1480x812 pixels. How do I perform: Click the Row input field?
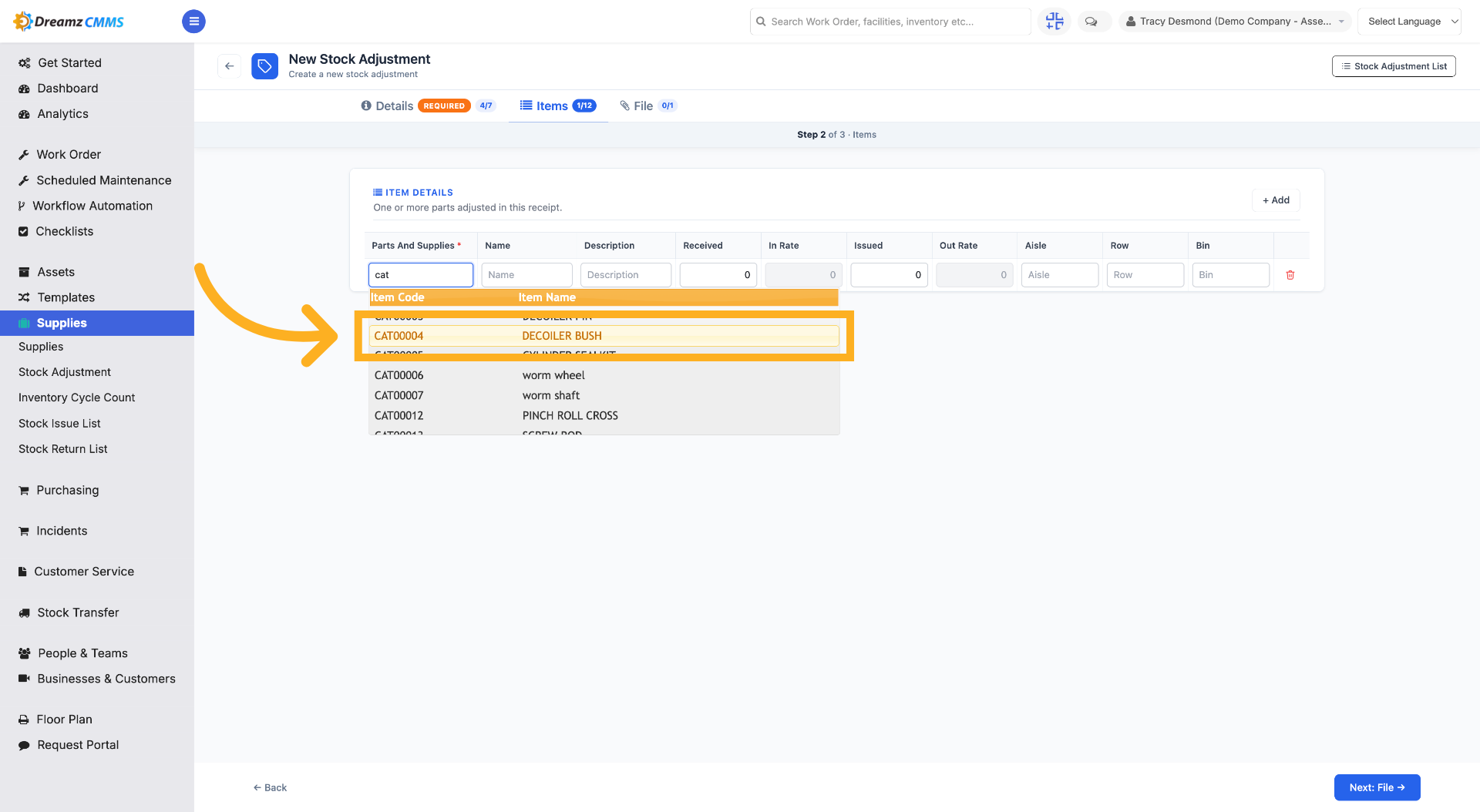pyautogui.click(x=1145, y=275)
